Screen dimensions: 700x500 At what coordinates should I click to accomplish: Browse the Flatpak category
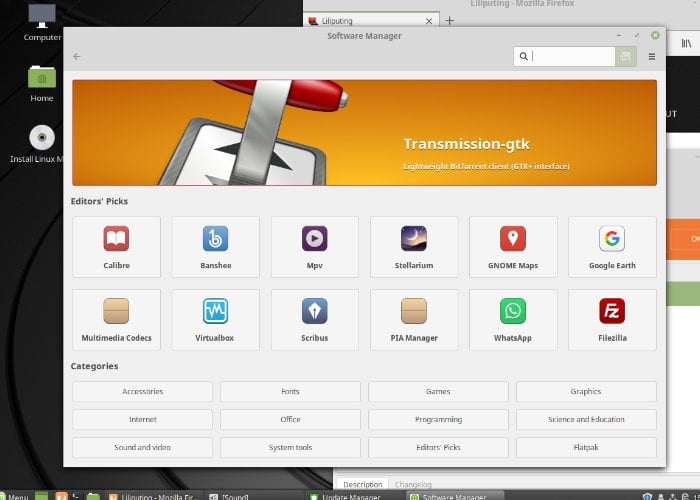coord(586,447)
